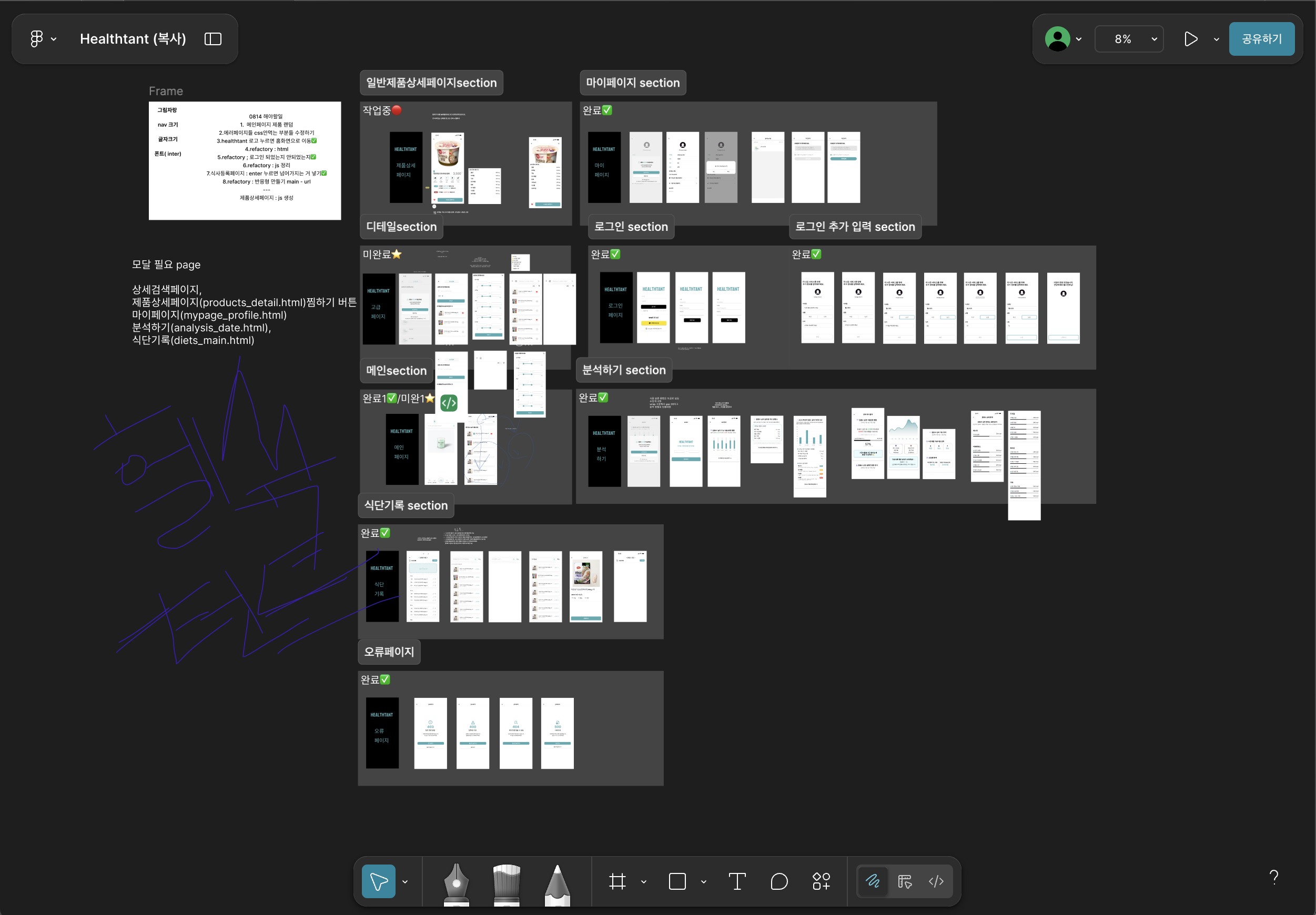
Task: Select the 식단기록 section label
Action: [406, 505]
